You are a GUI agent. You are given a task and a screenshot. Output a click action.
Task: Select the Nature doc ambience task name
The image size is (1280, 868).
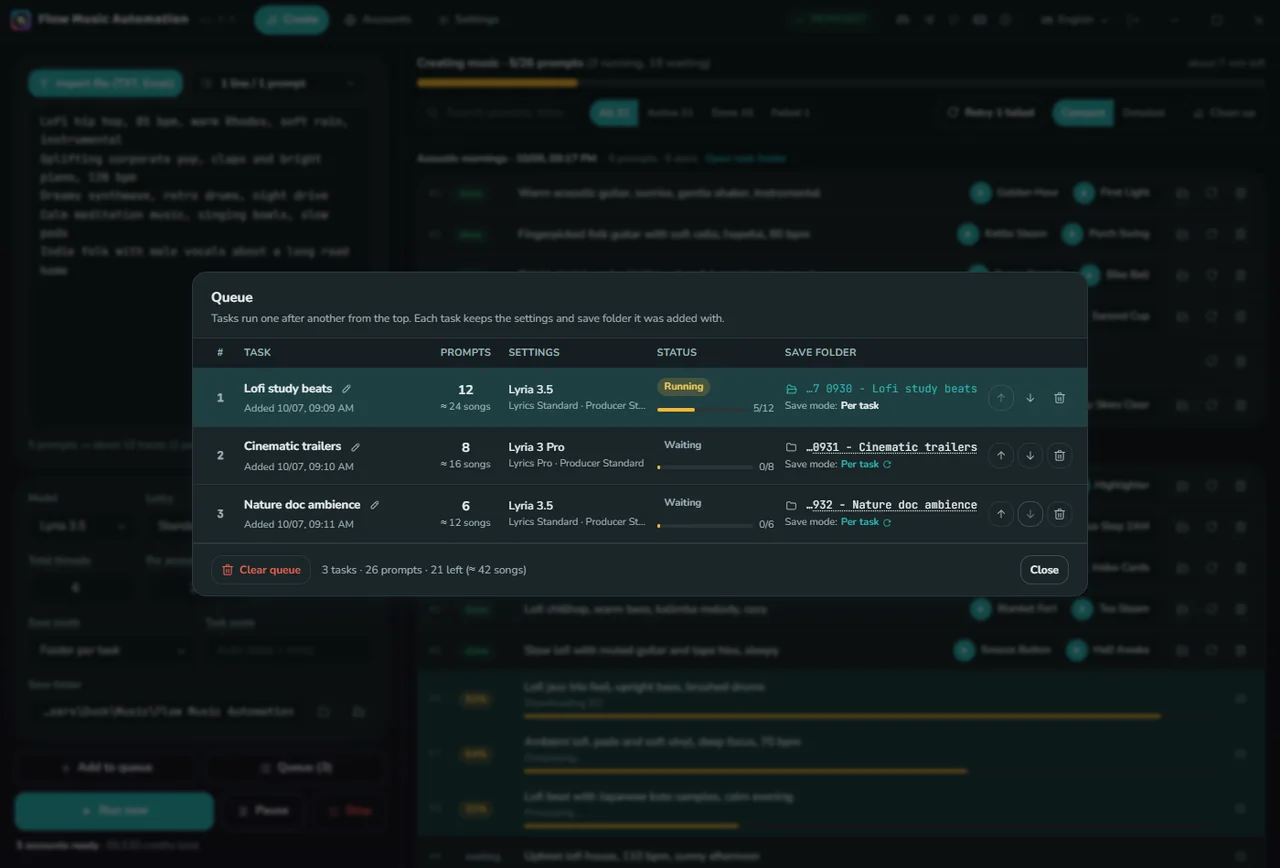tap(302, 505)
